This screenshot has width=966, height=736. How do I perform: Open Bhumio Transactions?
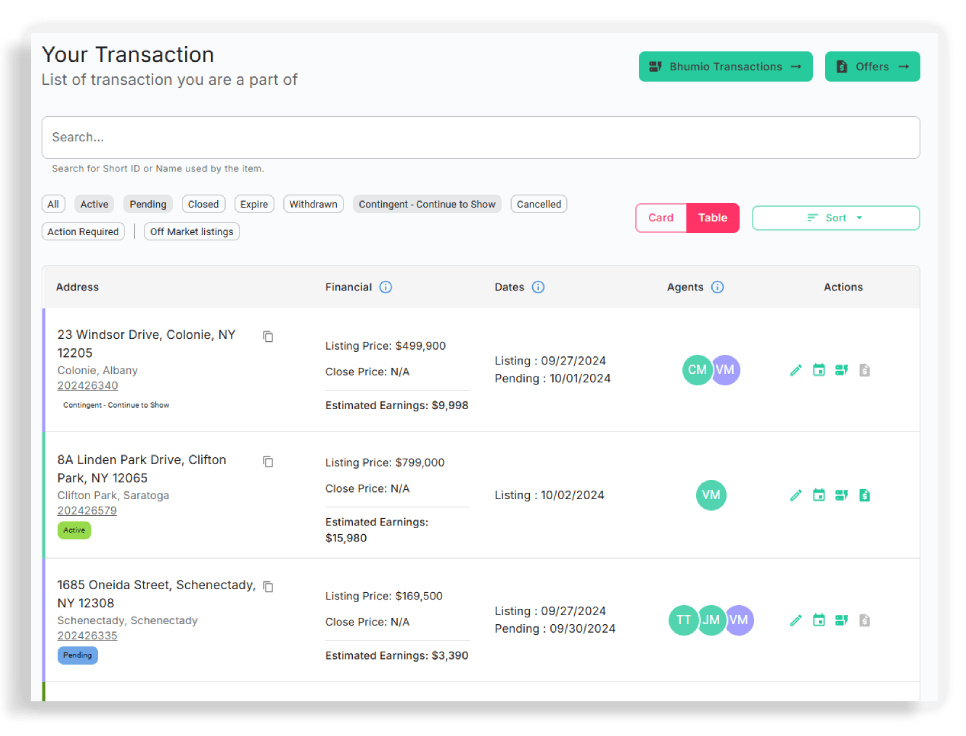point(725,66)
